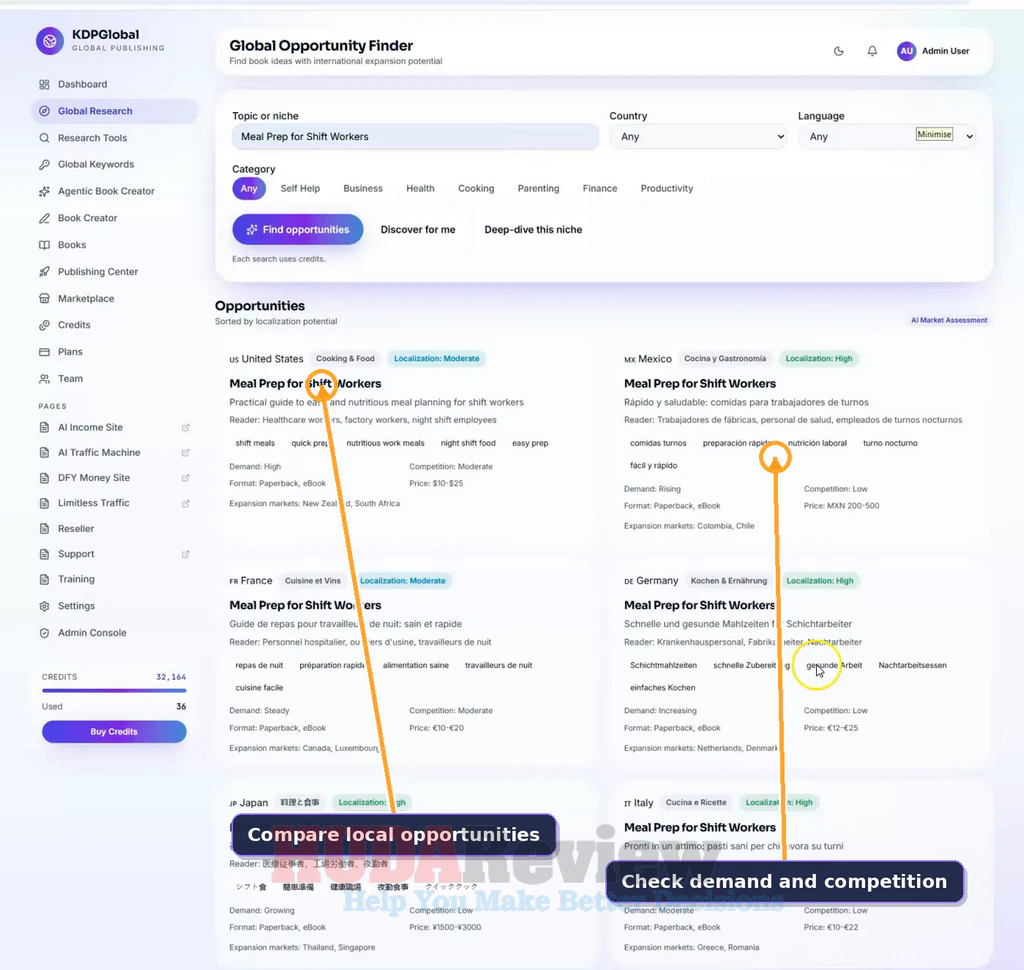Focus the Topic or niche field
Screen dimensions: 1024x970
415,137
